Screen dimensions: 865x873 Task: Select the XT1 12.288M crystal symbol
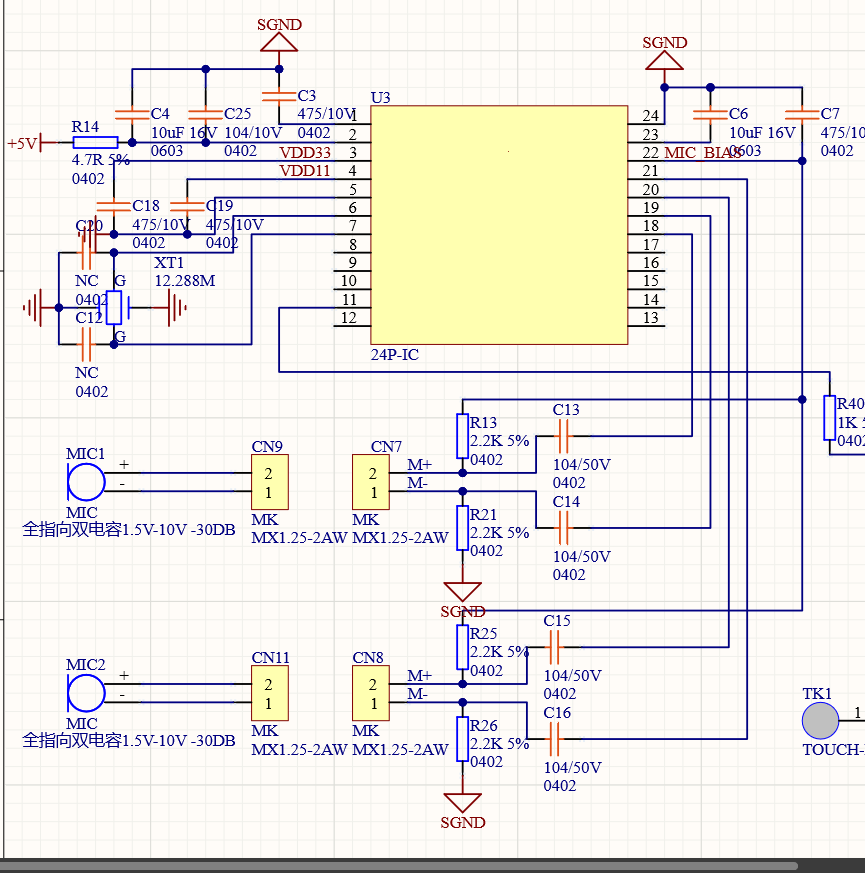click(115, 308)
